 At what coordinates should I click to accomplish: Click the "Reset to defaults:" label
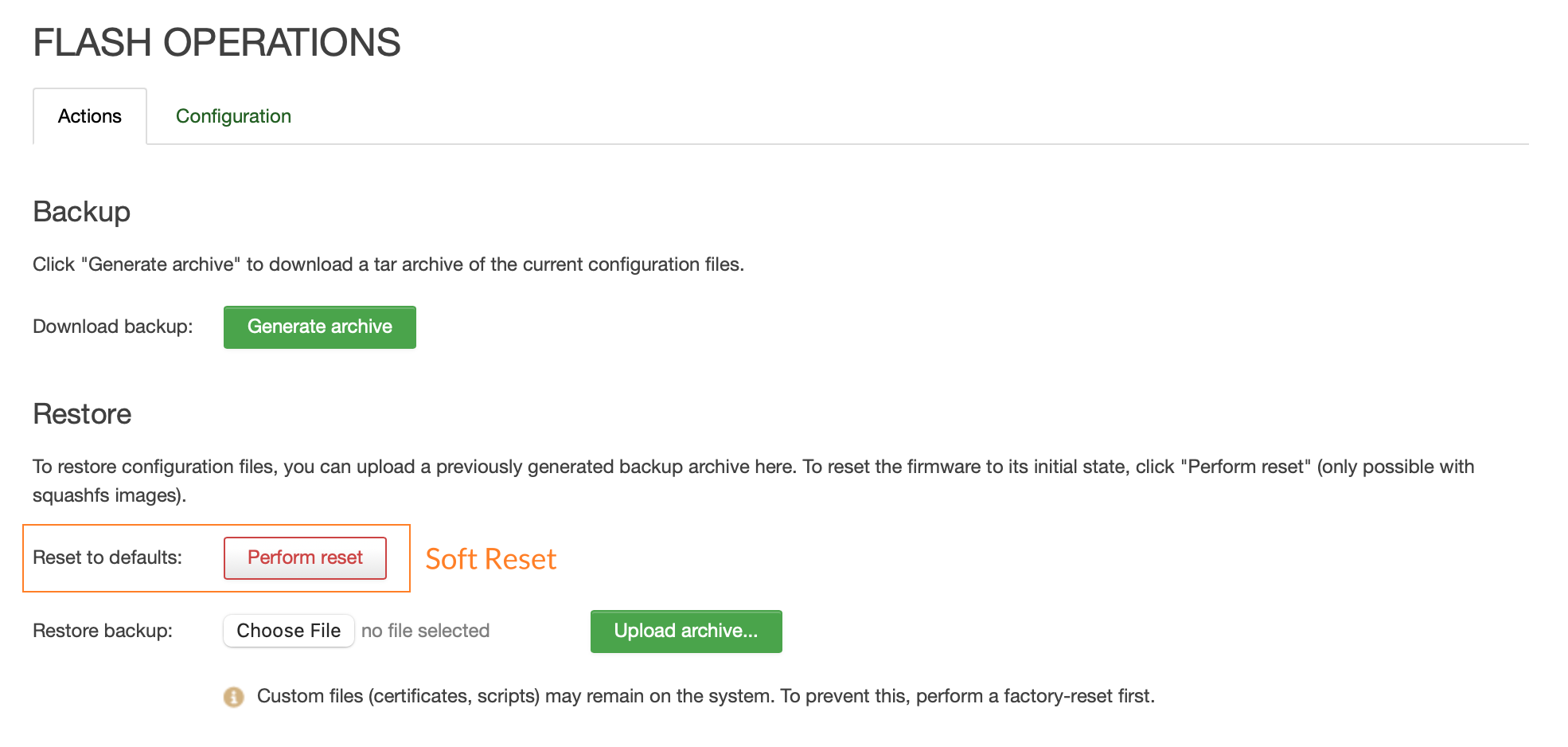107,557
